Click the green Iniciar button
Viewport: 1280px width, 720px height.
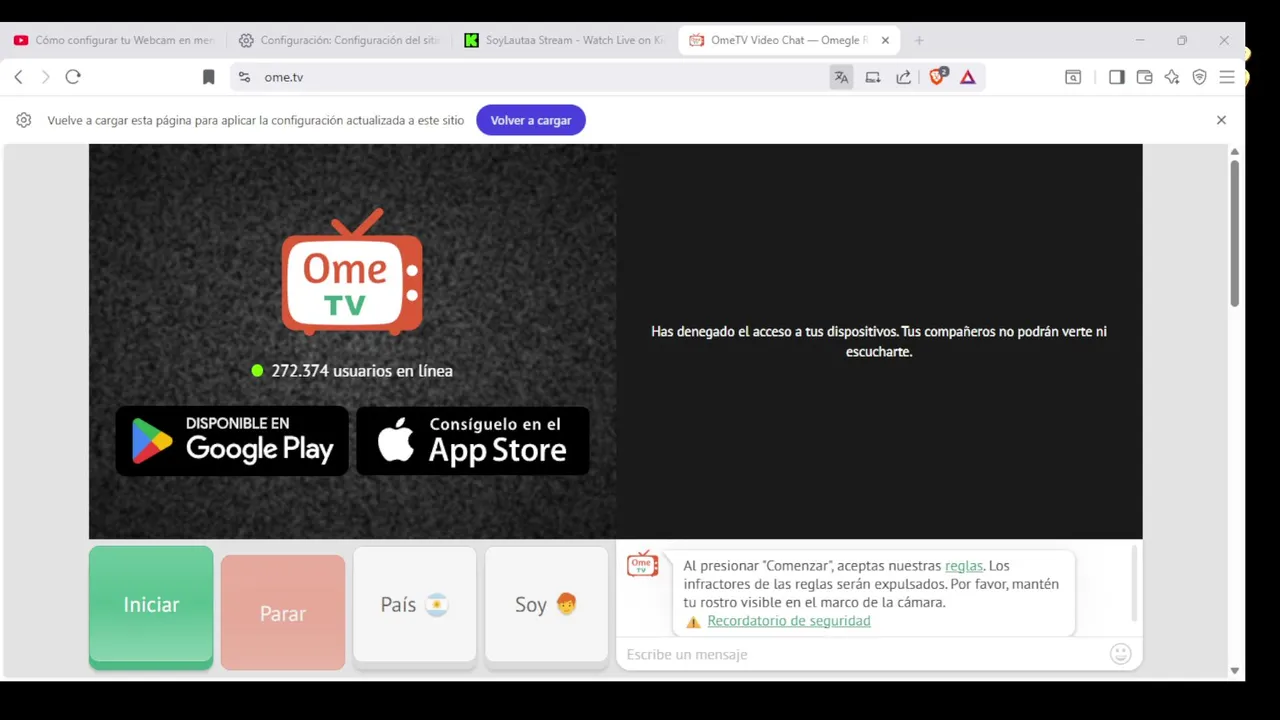point(151,605)
